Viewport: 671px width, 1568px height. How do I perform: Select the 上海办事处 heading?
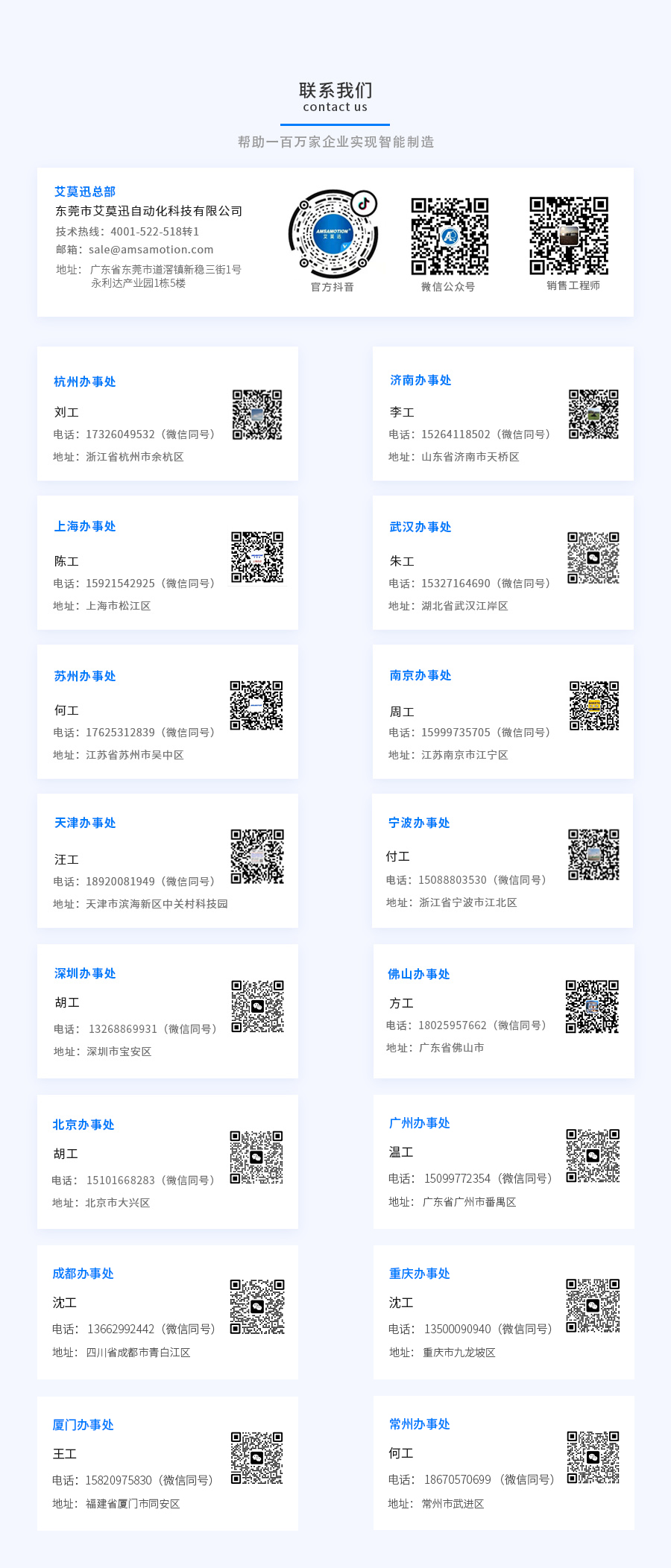tap(85, 526)
